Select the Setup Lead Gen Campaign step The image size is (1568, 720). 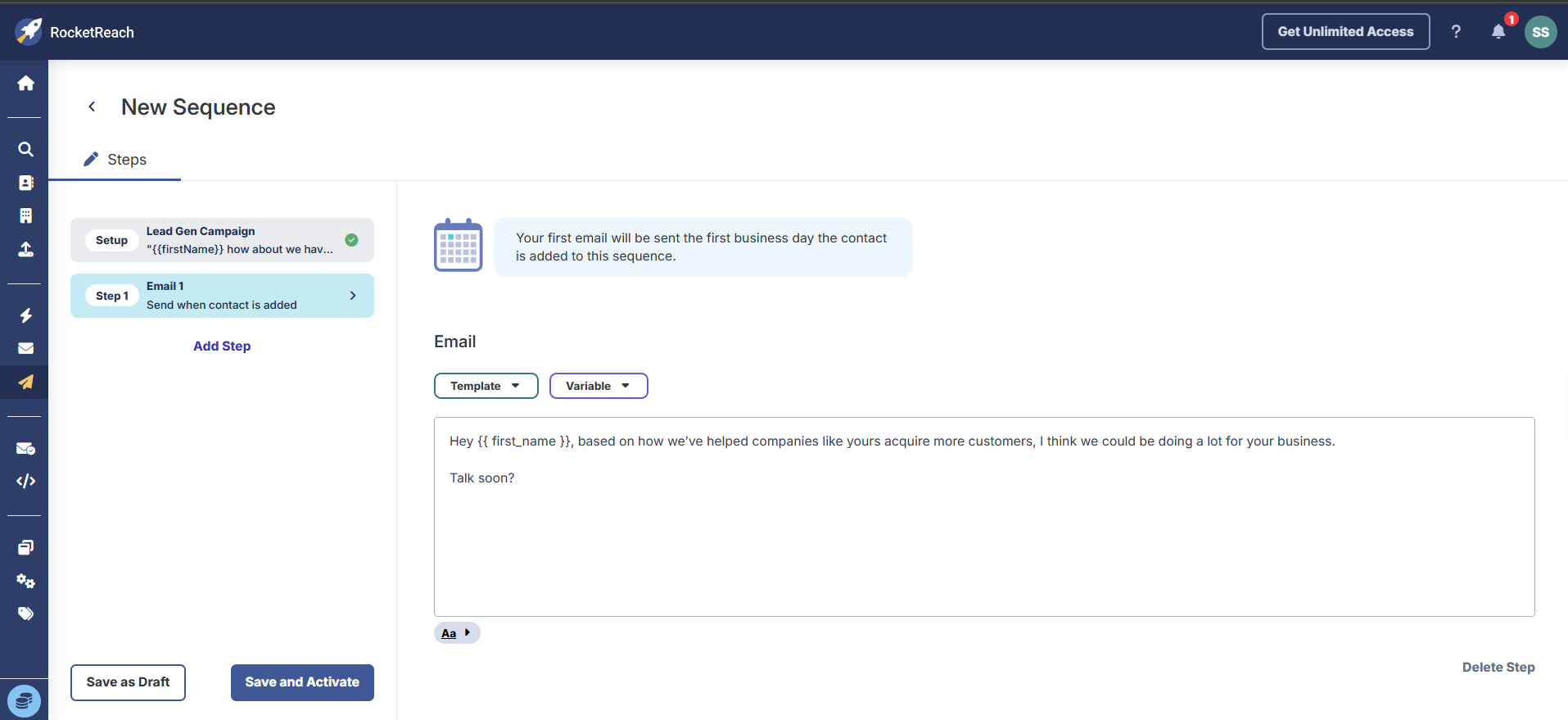(x=222, y=240)
